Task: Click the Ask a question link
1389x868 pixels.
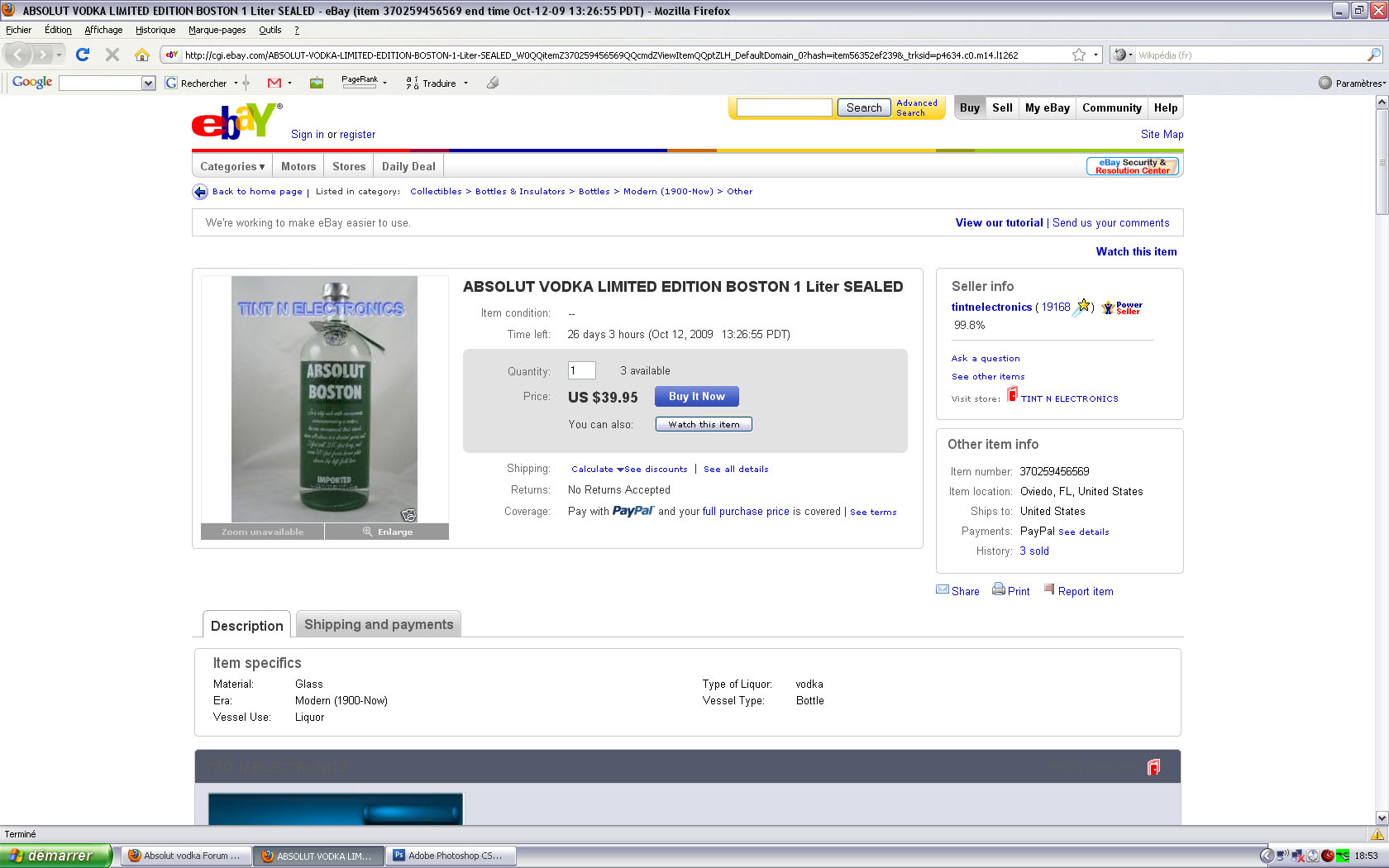Action: (x=986, y=358)
